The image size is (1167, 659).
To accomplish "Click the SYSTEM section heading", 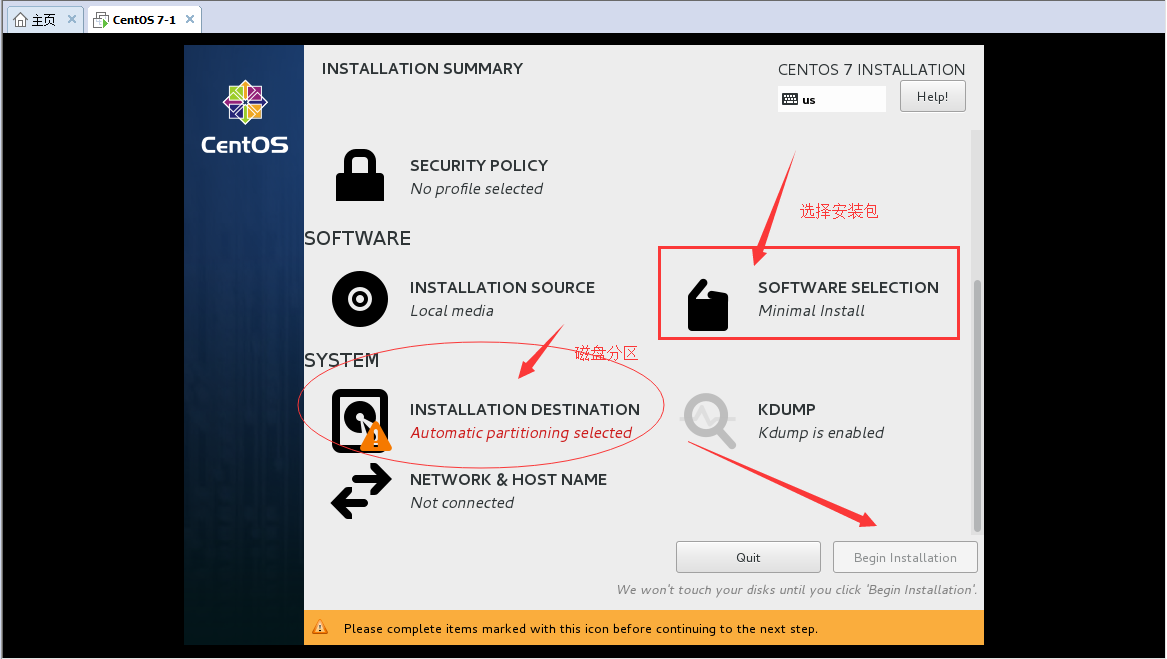I will click(x=342, y=360).
